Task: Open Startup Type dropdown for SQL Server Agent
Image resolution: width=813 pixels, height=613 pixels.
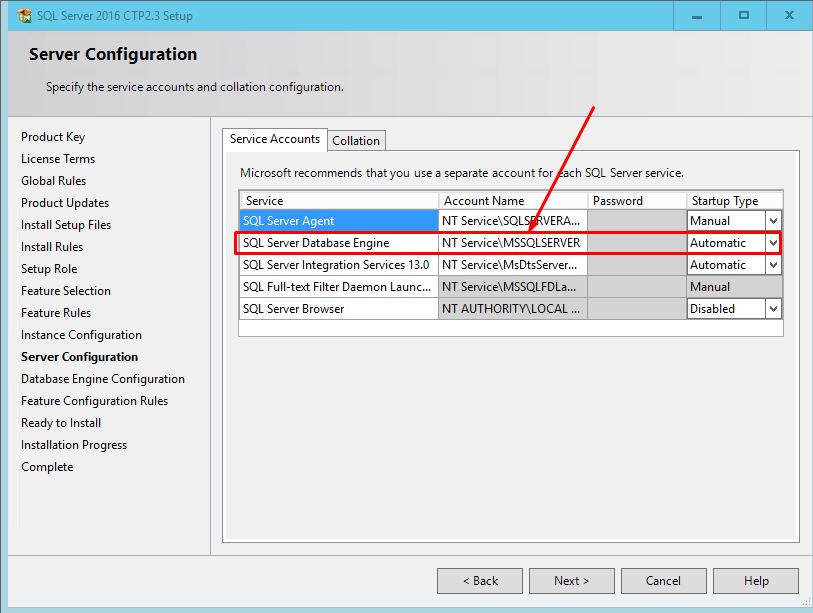Action: (773, 221)
